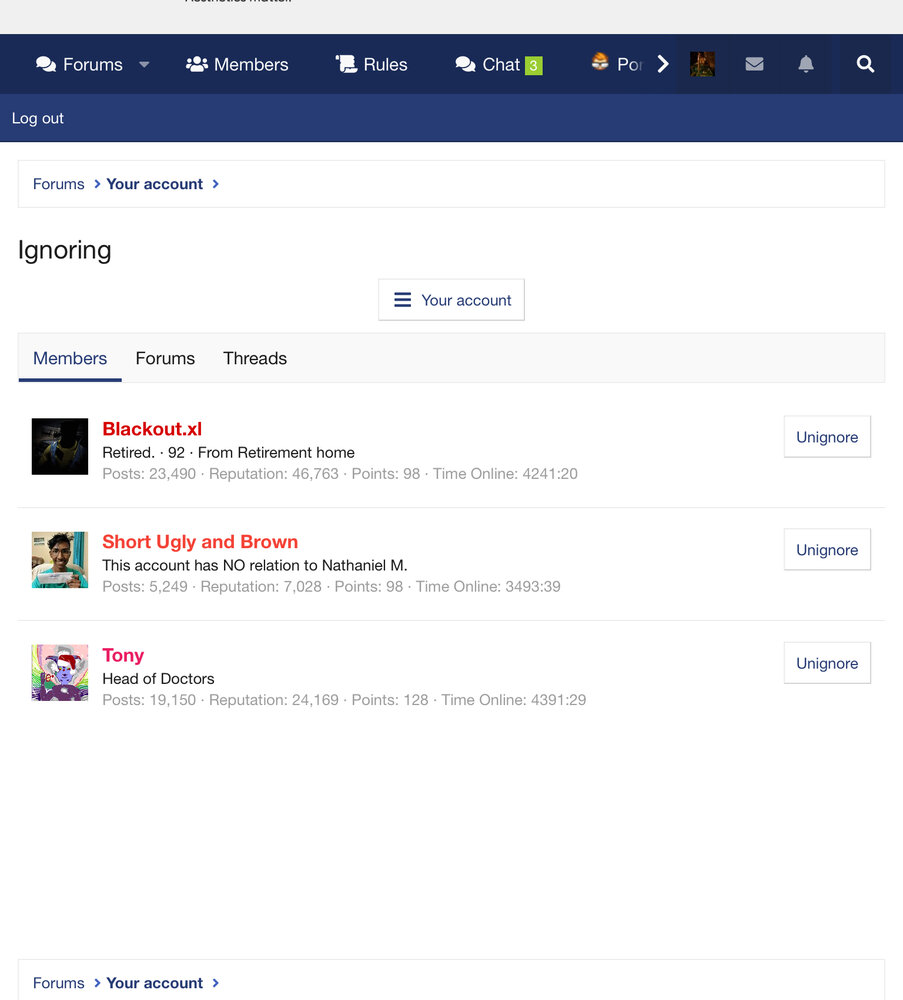Switch to the ignored Forums tab
Image resolution: width=903 pixels, height=1000 pixels.
point(165,358)
